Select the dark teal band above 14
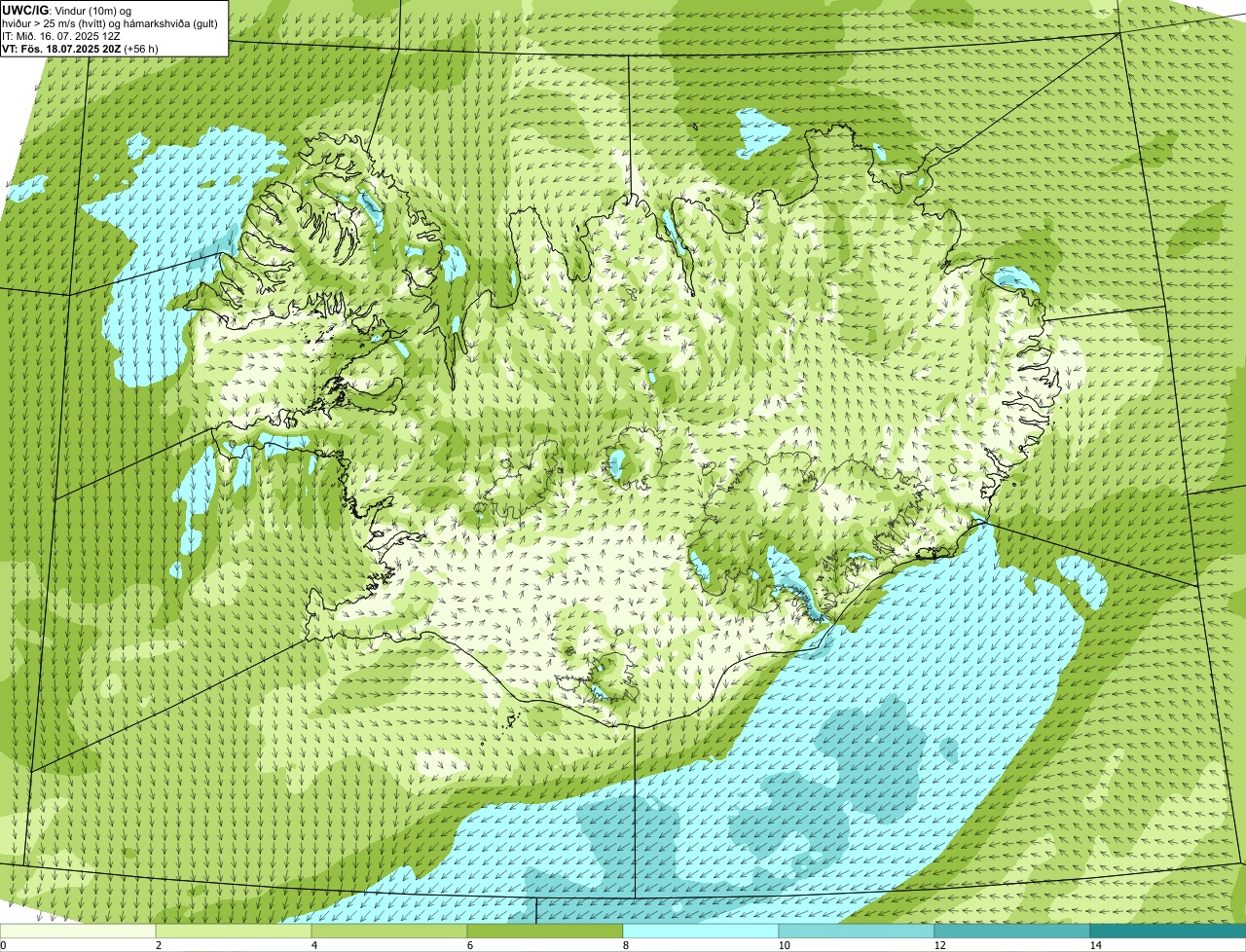 click(x=1168, y=931)
